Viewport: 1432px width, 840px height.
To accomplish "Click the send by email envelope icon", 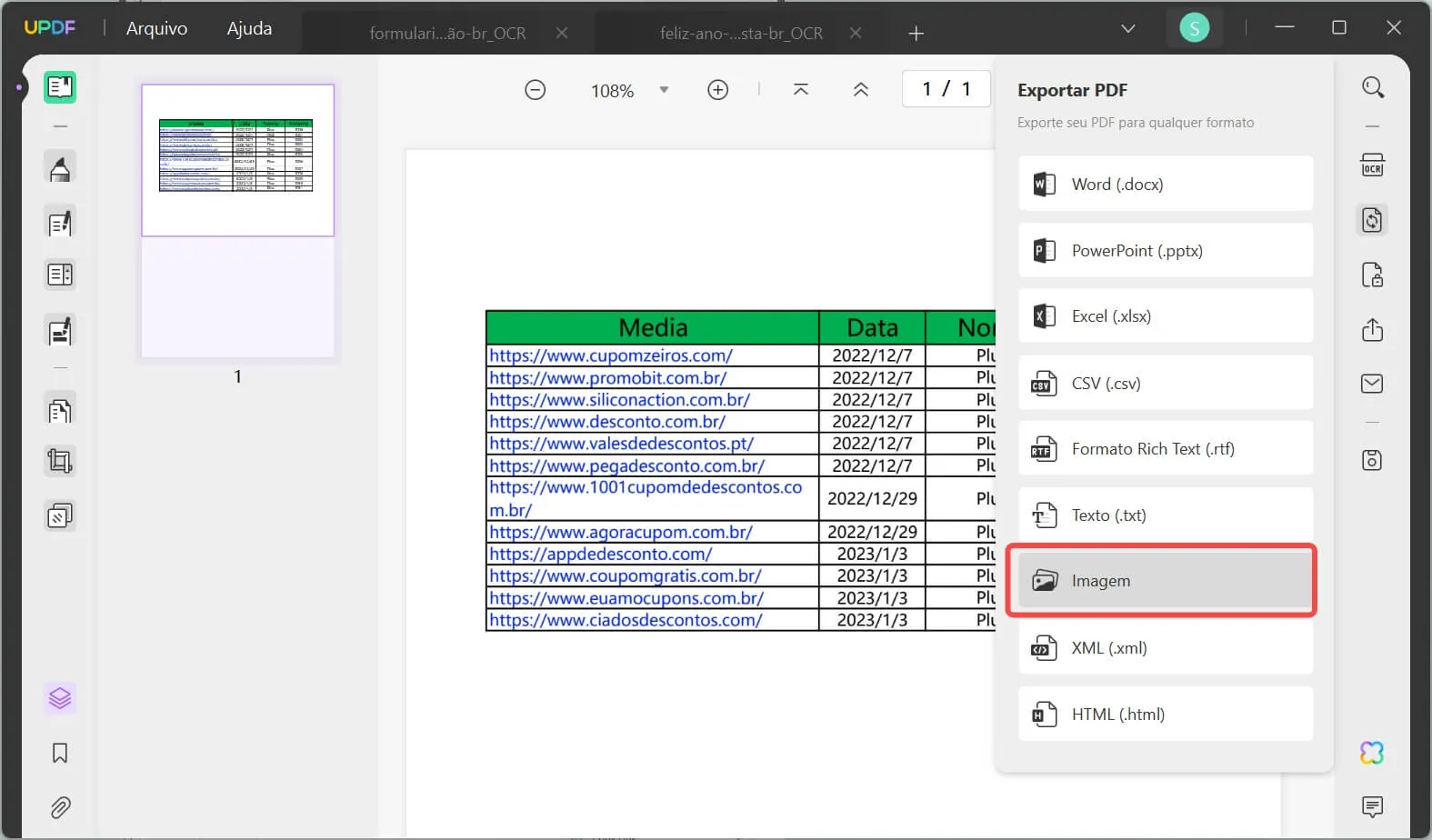I will 1372,384.
